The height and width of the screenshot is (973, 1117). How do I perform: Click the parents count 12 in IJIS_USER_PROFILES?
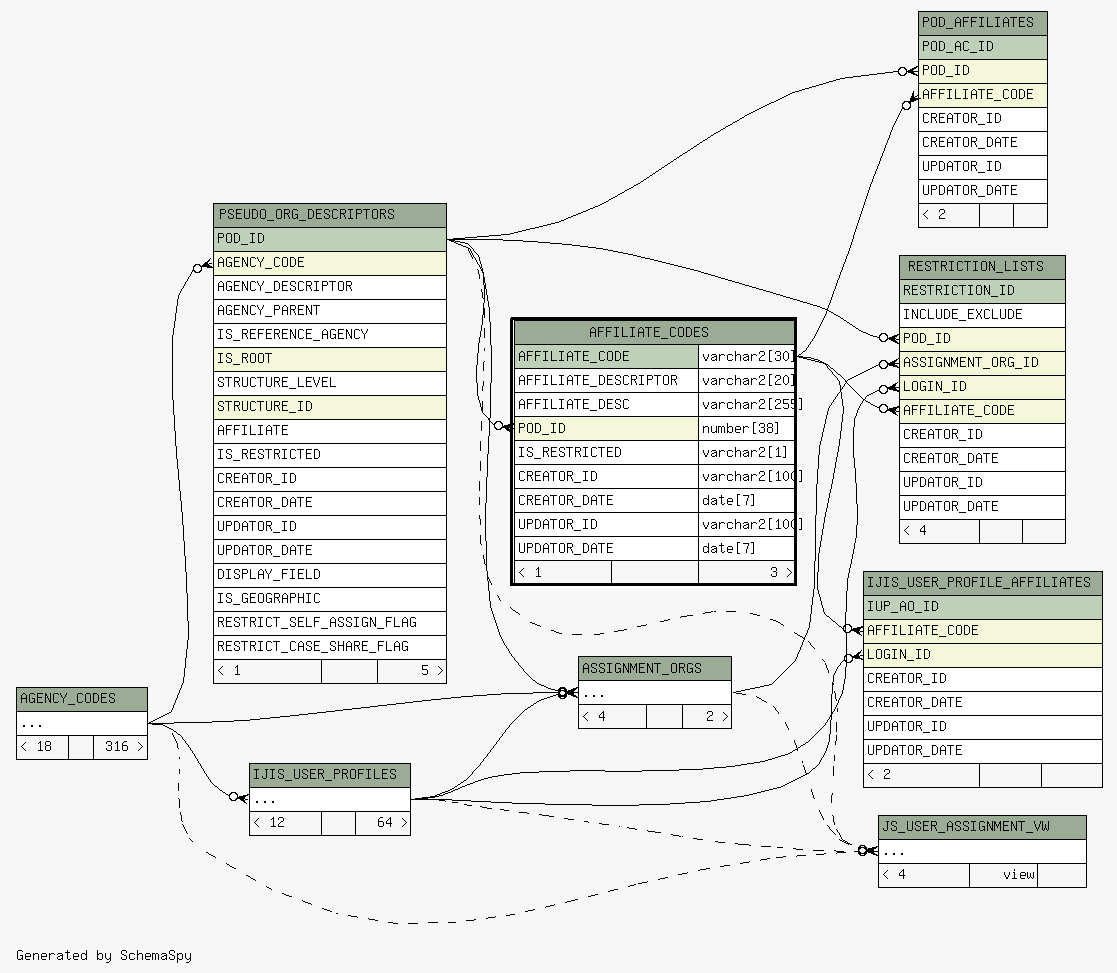point(285,823)
